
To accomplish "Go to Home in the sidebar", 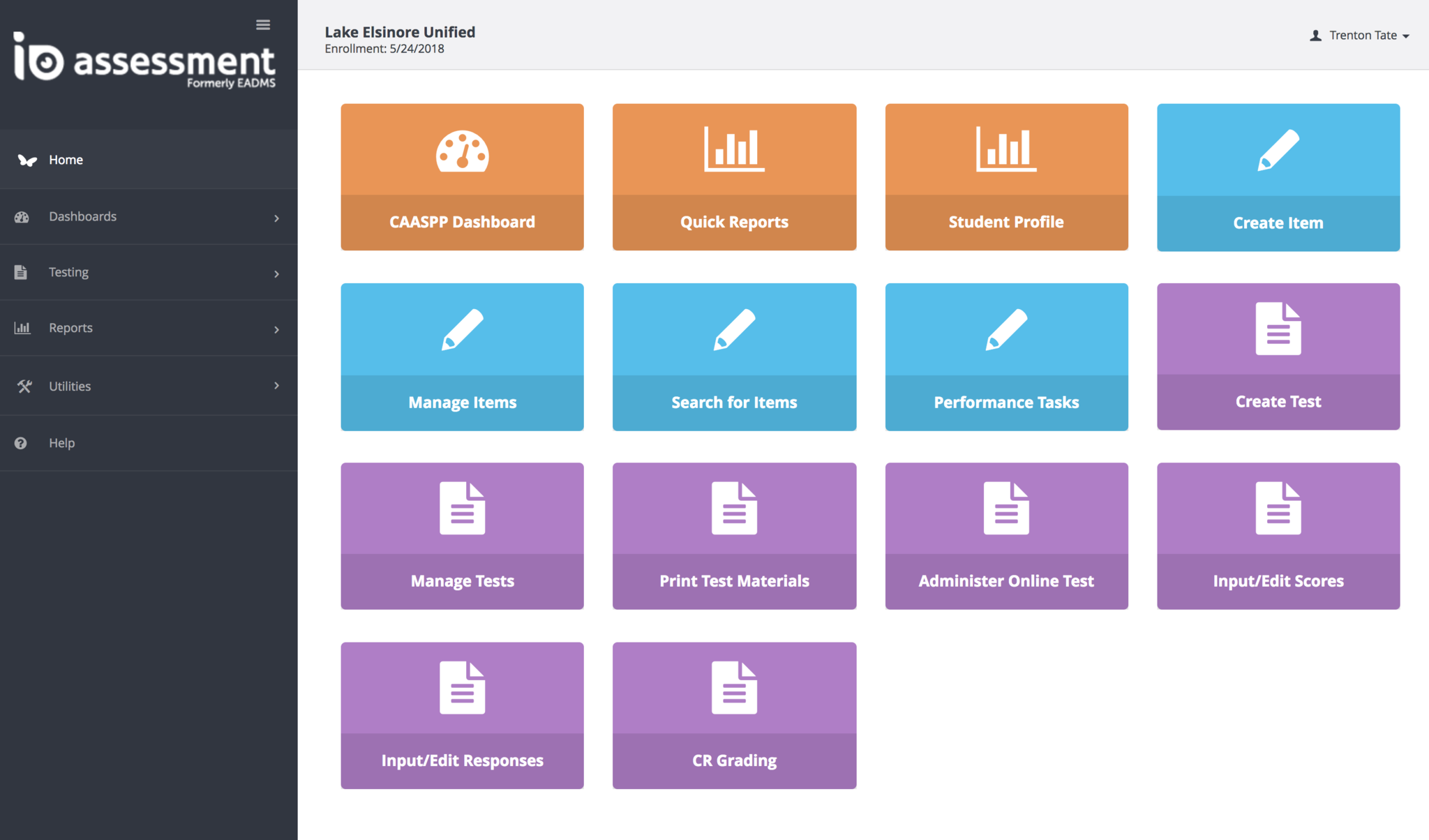I will [x=66, y=160].
